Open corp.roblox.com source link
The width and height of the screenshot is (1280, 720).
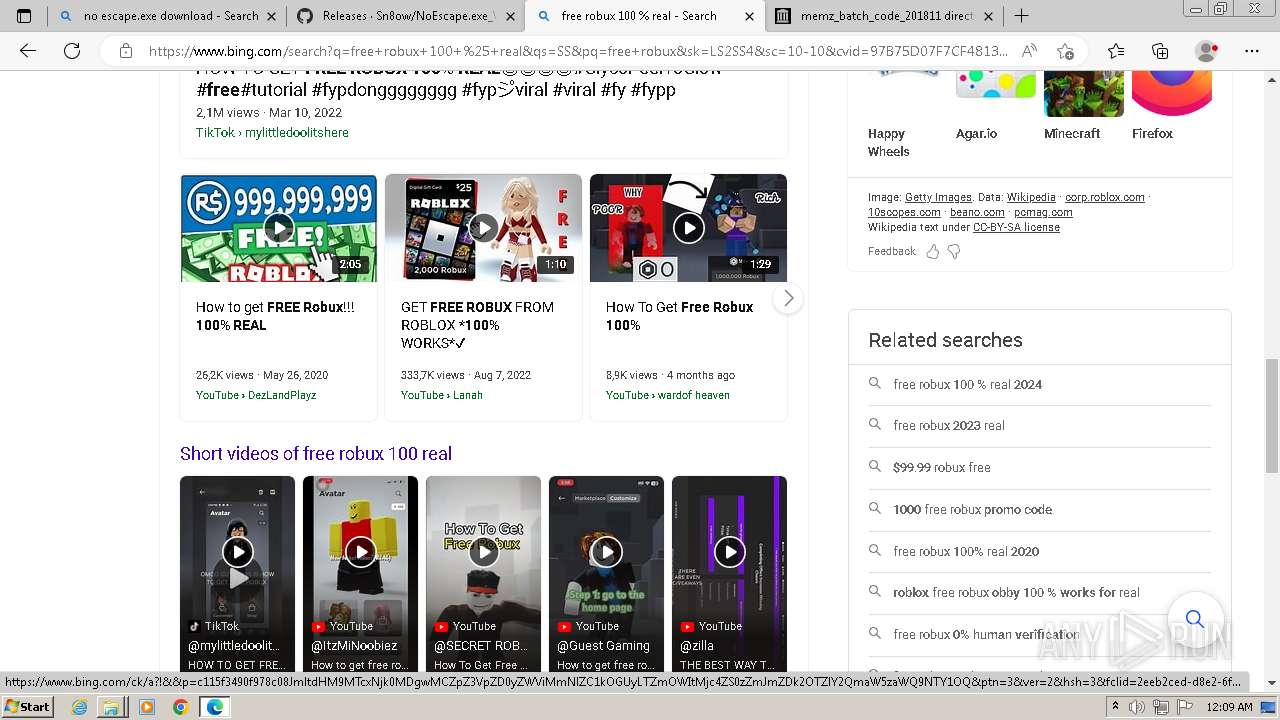[x=1105, y=198]
